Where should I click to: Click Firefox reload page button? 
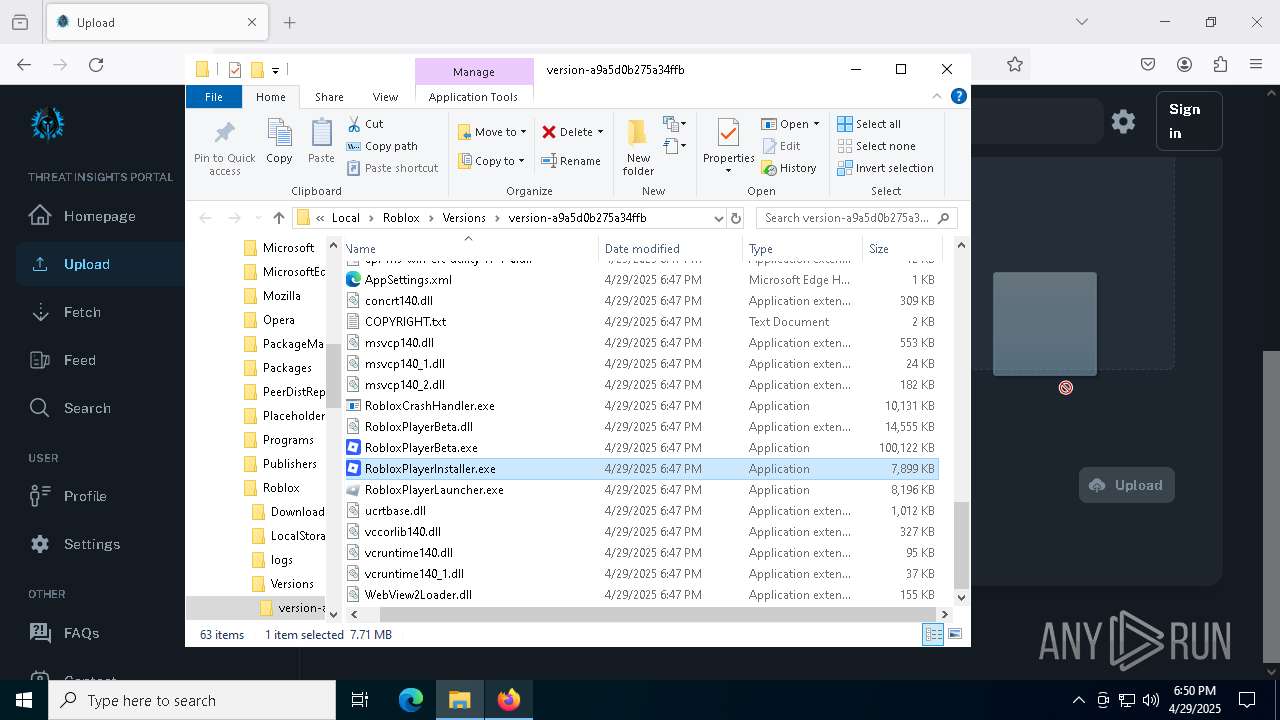pos(96,64)
